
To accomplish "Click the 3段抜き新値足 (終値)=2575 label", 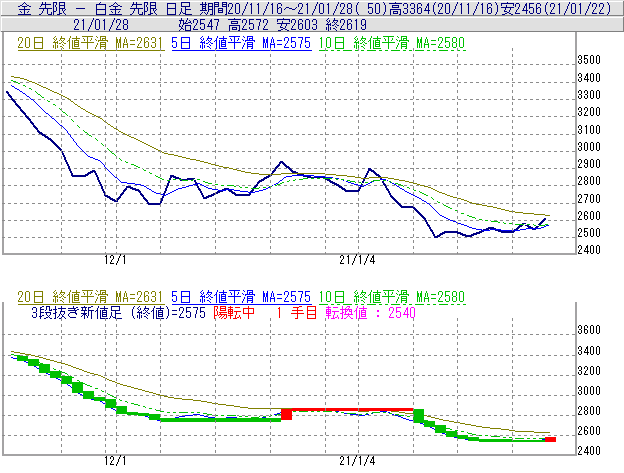I will pos(118,313).
